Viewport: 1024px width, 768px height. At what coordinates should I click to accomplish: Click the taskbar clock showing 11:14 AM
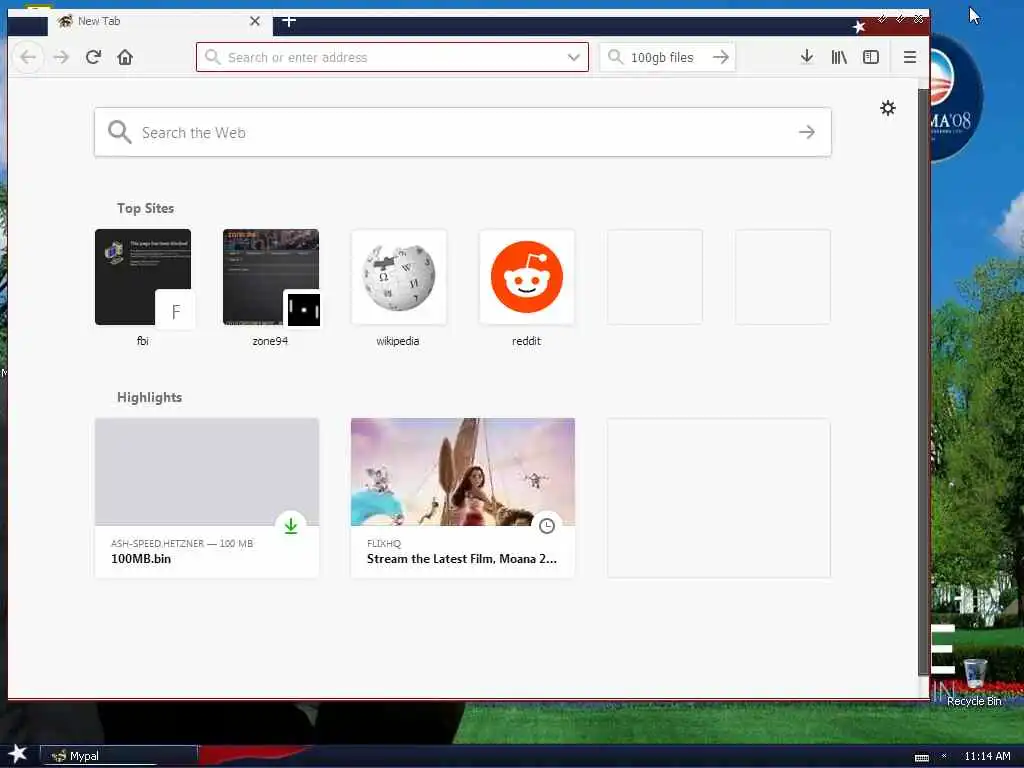point(987,756)
